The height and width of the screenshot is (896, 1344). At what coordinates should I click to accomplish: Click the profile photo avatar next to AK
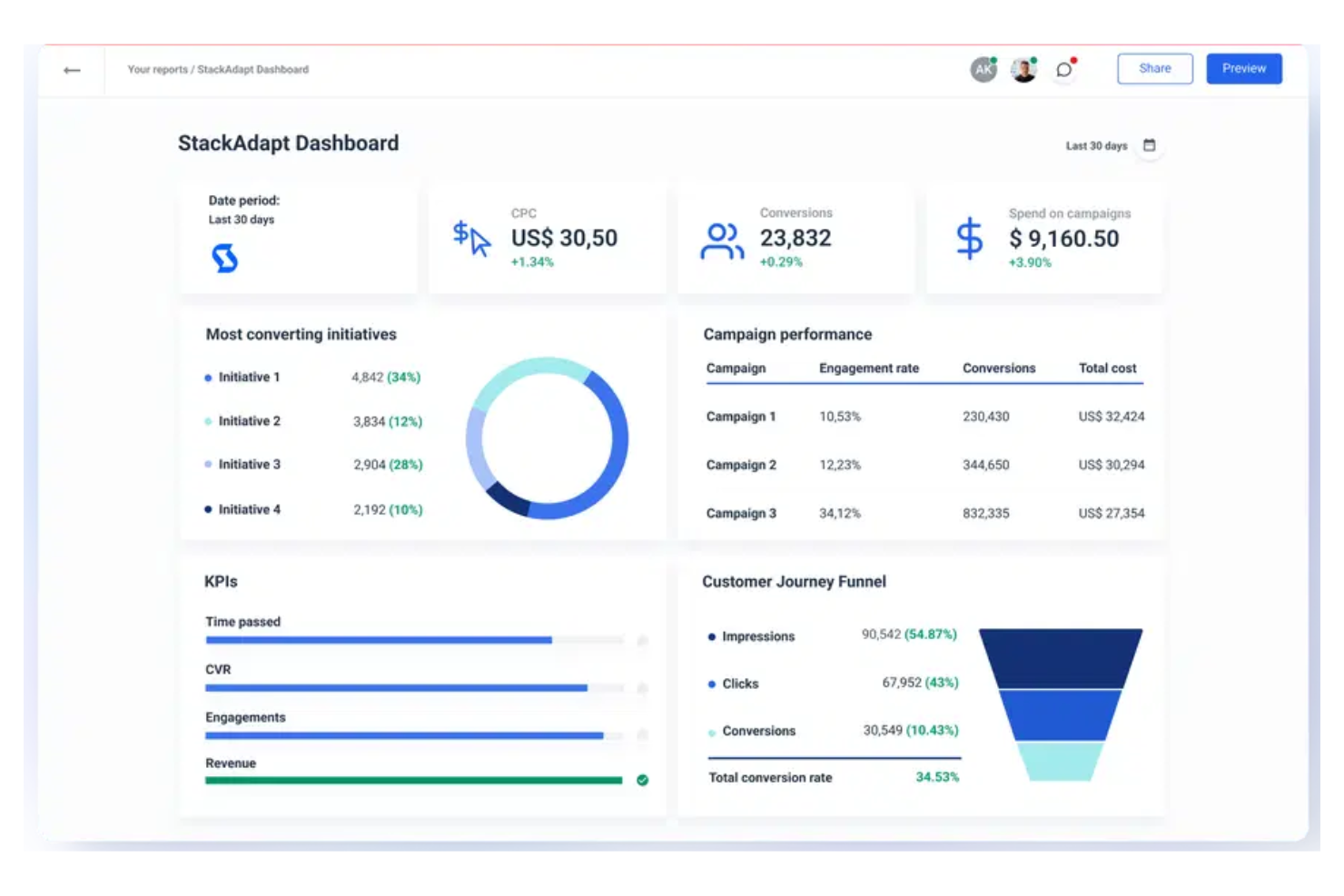coord(1023,69)
